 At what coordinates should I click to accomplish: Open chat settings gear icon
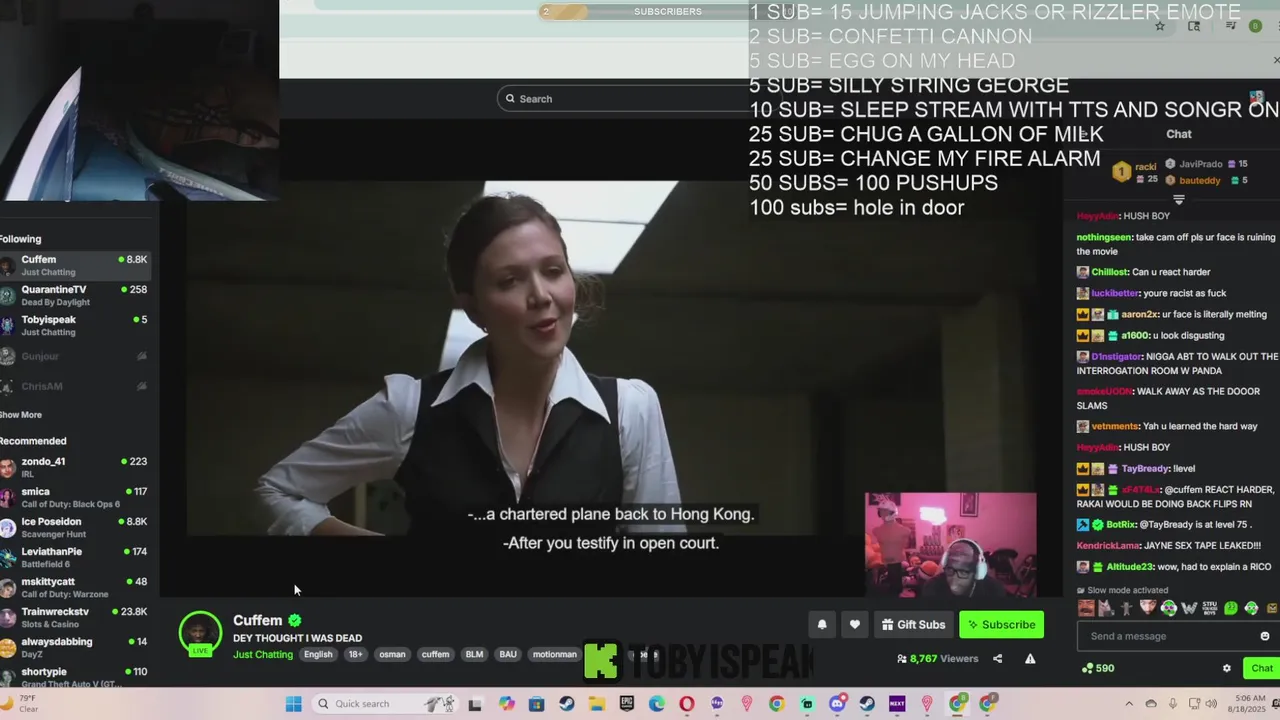pos(1227,668)
